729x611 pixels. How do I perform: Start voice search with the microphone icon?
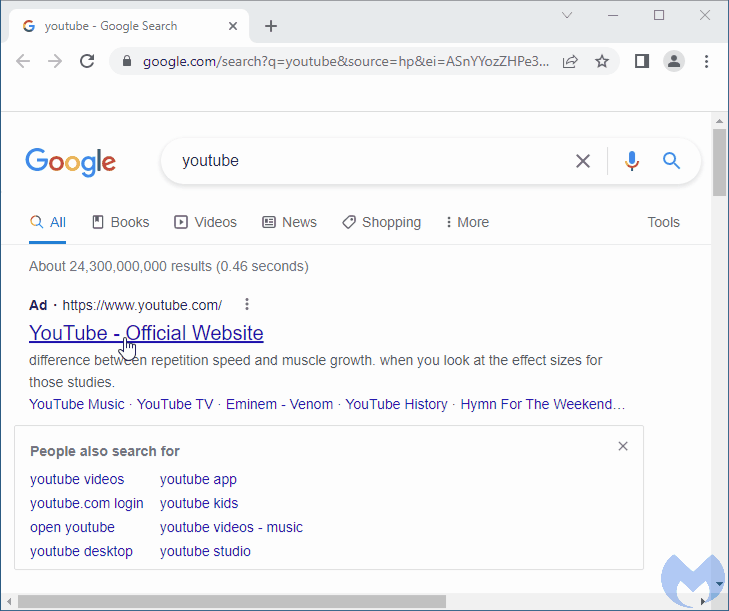tap(632, 161)
